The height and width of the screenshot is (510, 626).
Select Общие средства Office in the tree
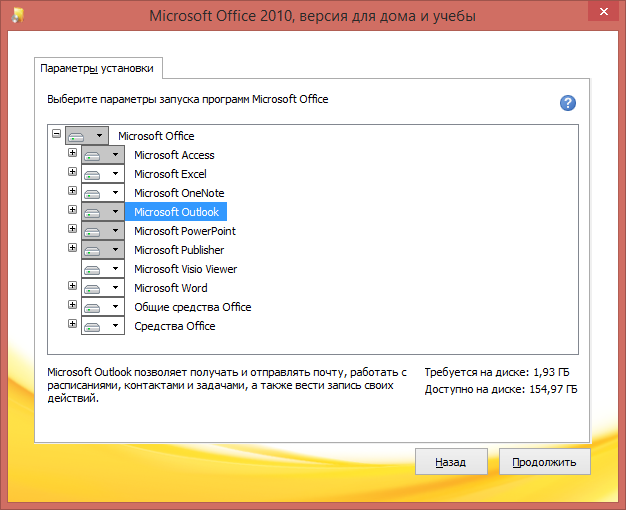(x=192, y=307)
